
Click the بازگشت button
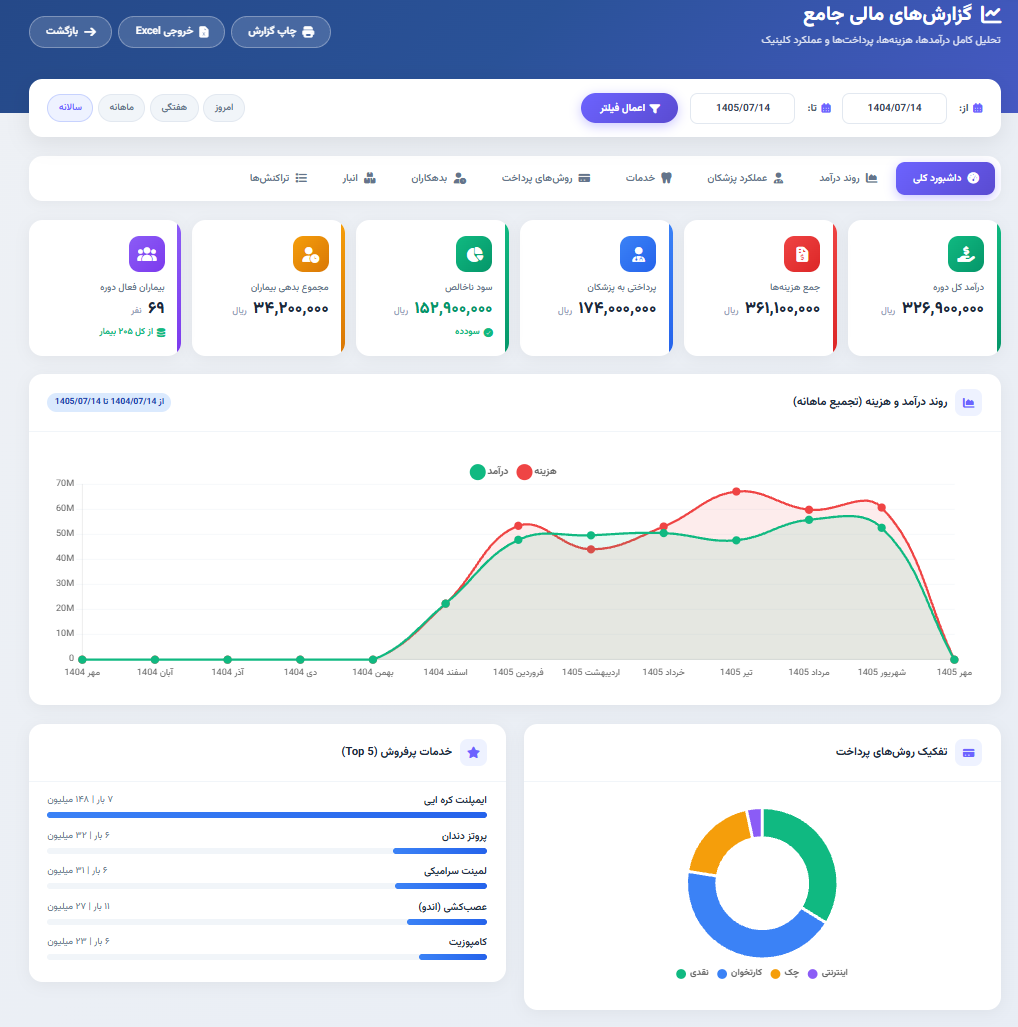71,32
